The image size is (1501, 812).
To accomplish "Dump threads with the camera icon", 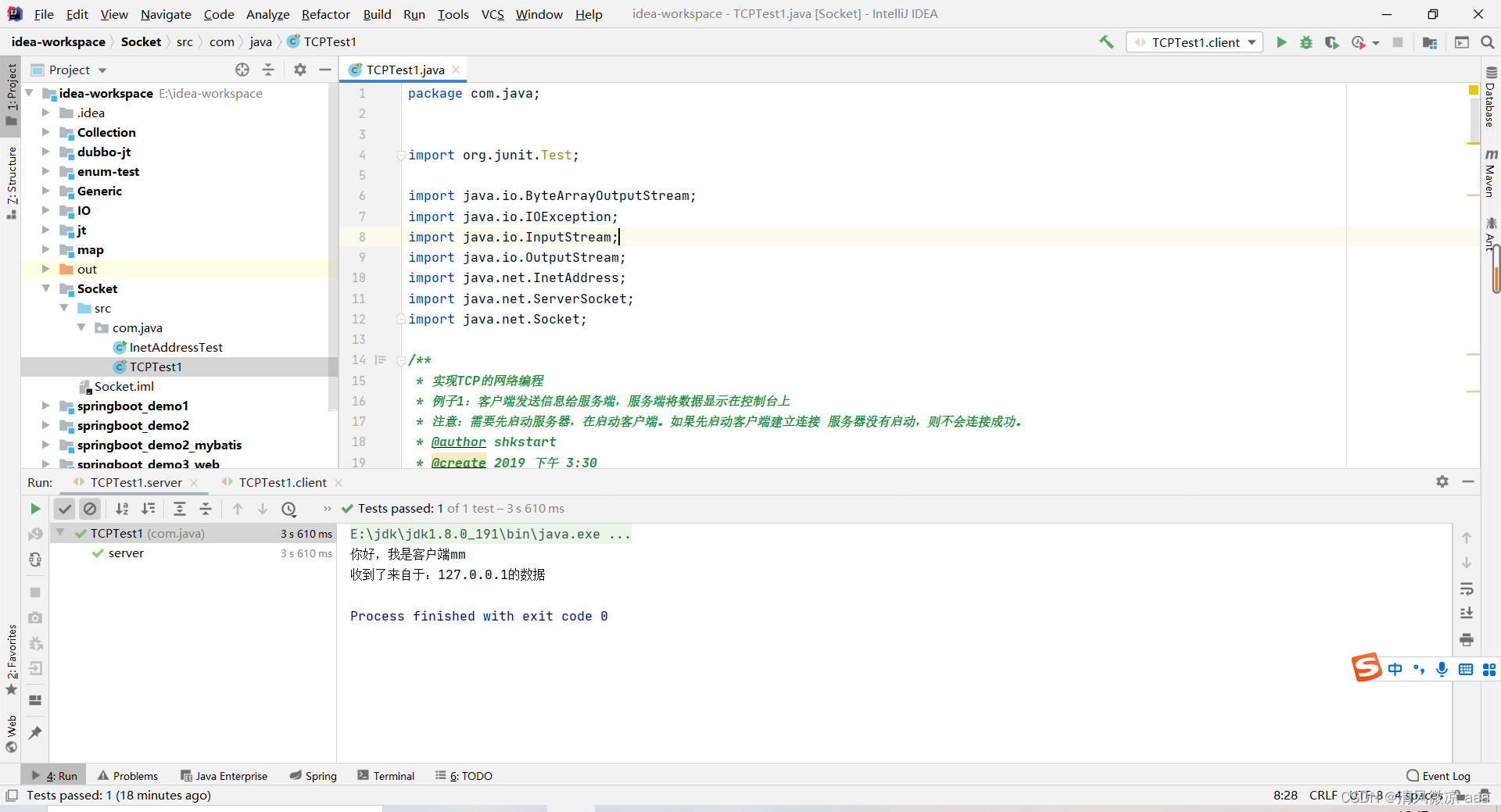I will pos(35,617).
